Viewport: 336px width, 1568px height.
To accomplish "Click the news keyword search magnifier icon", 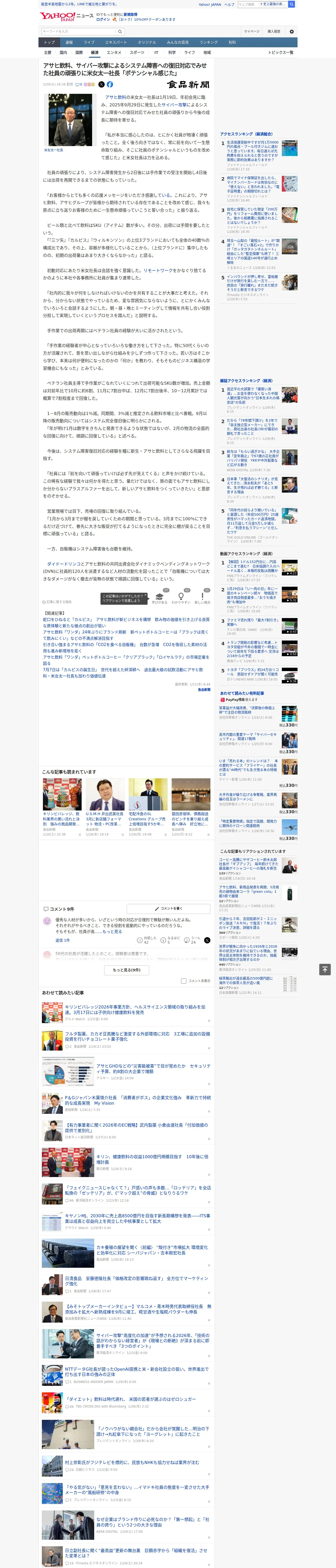I will click(120, 32).
